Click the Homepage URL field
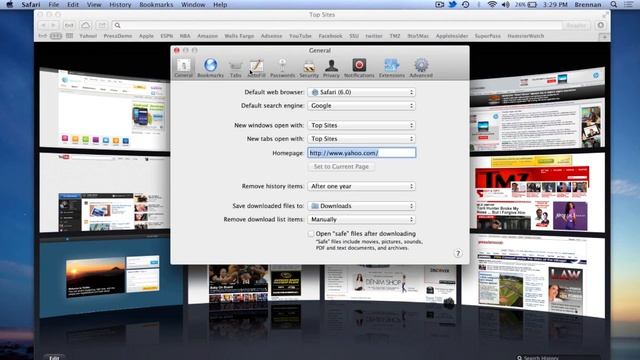 point(362,153)
